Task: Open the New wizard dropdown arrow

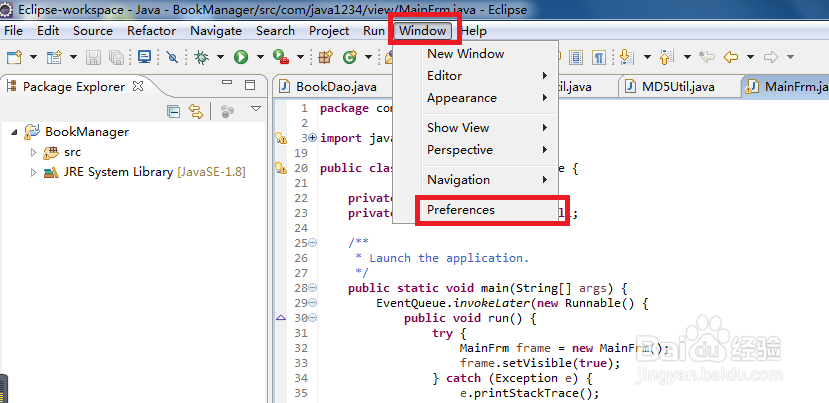Action: point(33,57)
